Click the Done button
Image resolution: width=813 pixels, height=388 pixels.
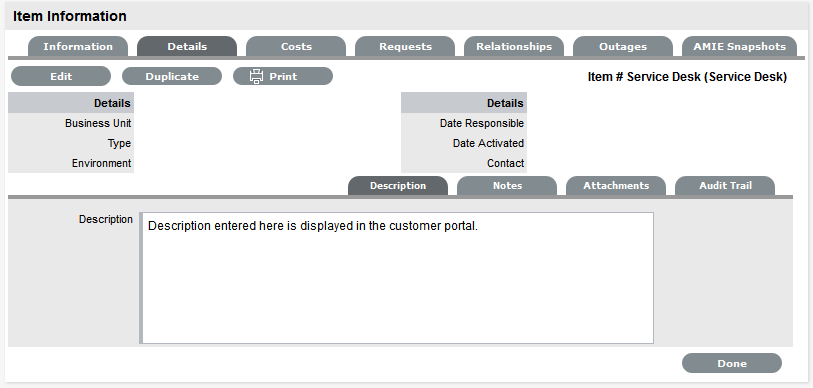tap(732, 364)
